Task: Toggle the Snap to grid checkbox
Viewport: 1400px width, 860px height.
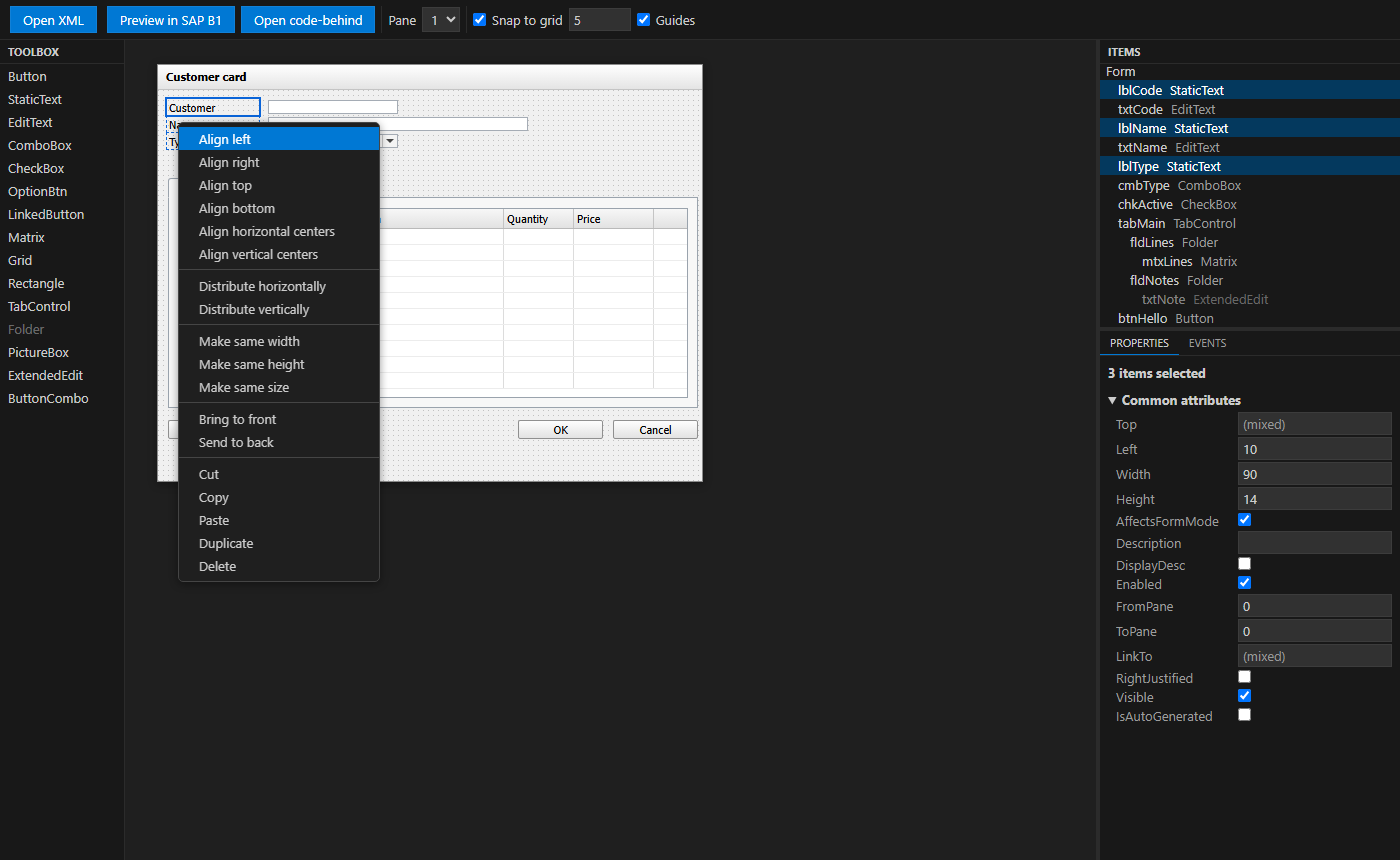Action: coord(479,19)
